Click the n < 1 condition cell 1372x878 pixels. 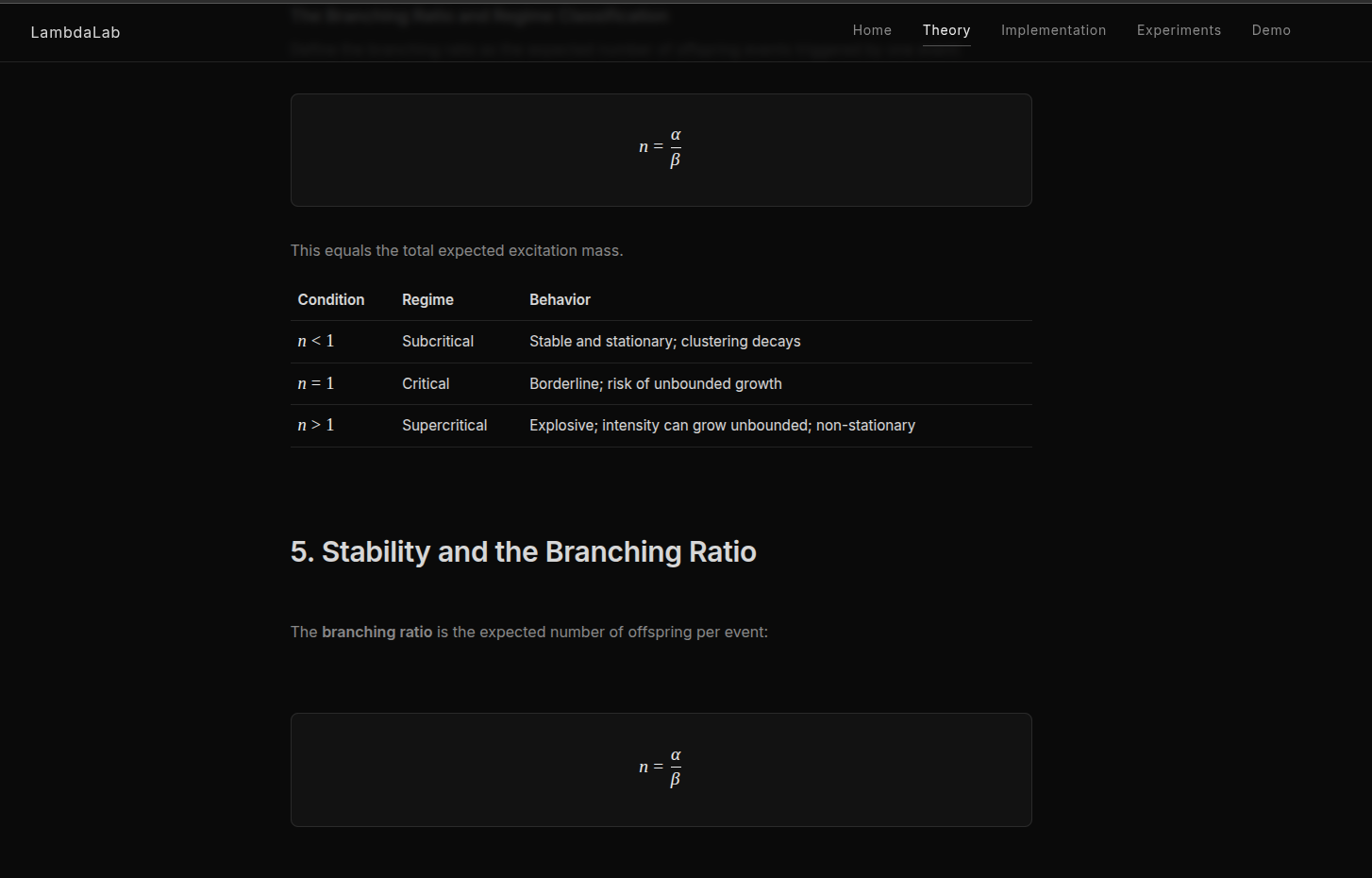coord(316,341)
